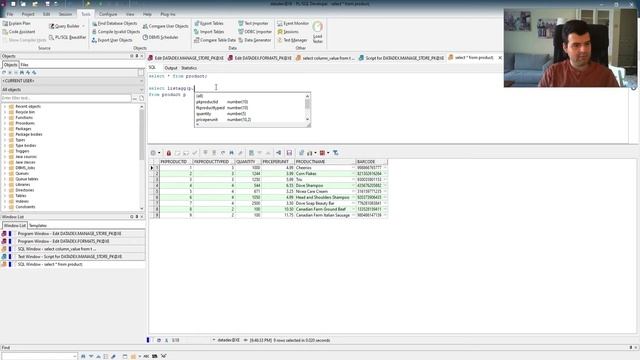Image resolution: width=640 pixels, height=360 pixels.
Task: Open Compare User Objects
Action: (166, 26)
